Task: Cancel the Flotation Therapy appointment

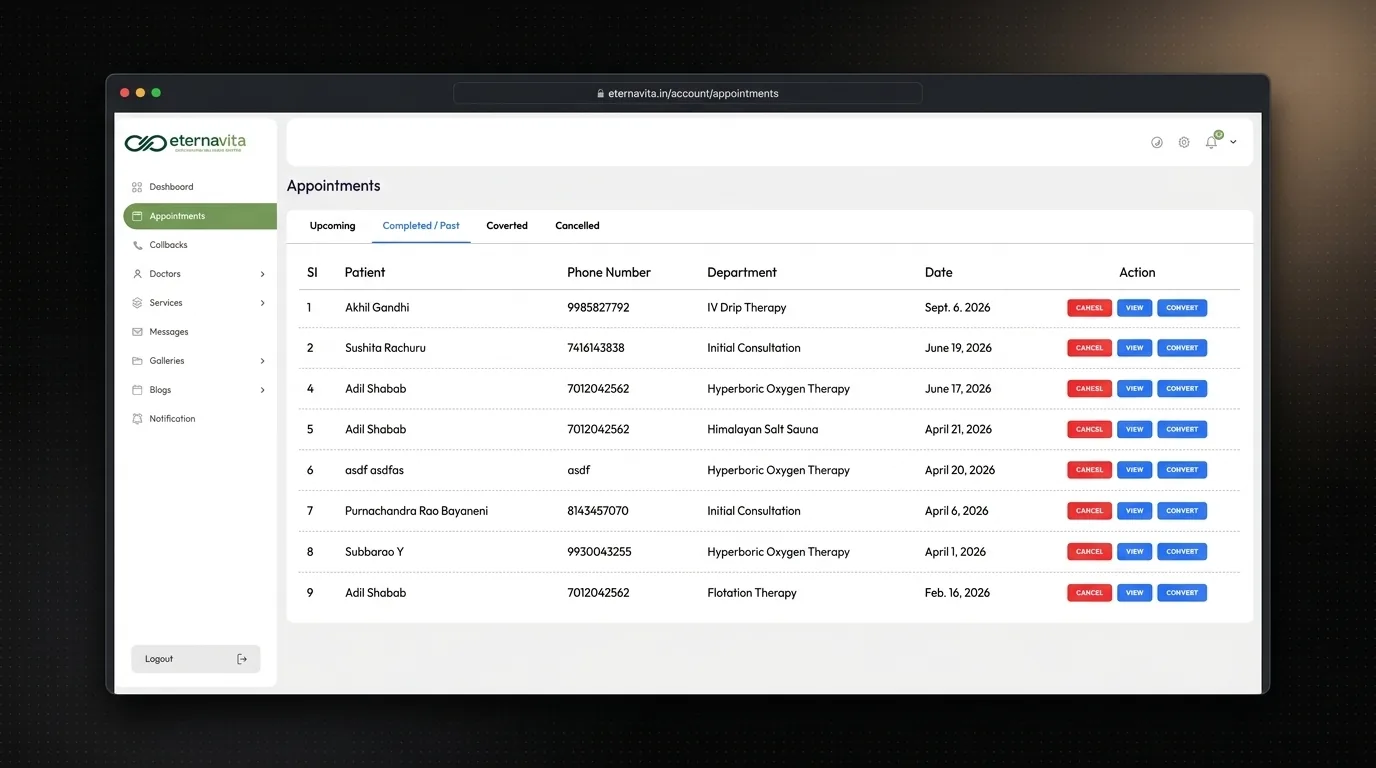Action: click(1089, 593)
